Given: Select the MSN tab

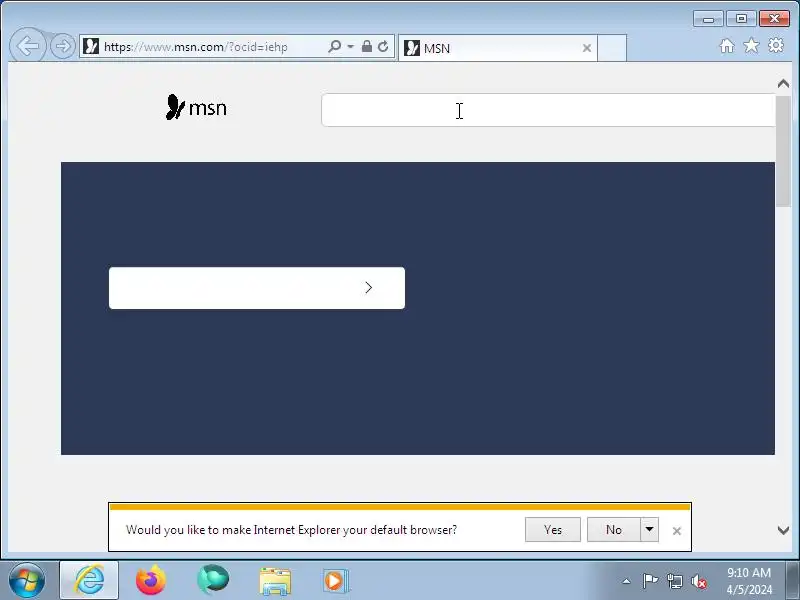Looking at the screenshot, I should pos(497,48).
